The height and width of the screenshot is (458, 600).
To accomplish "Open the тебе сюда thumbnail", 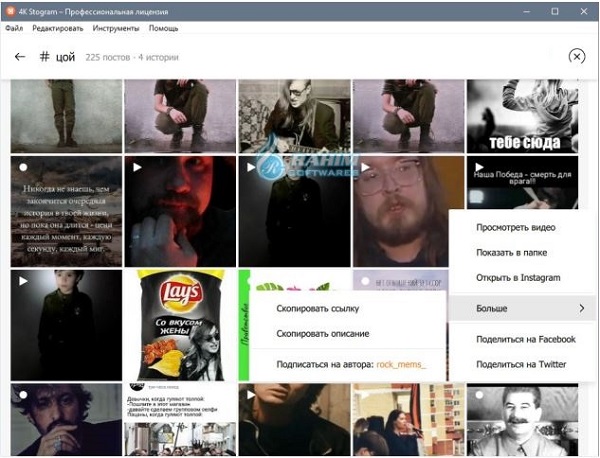I will 522,116.
